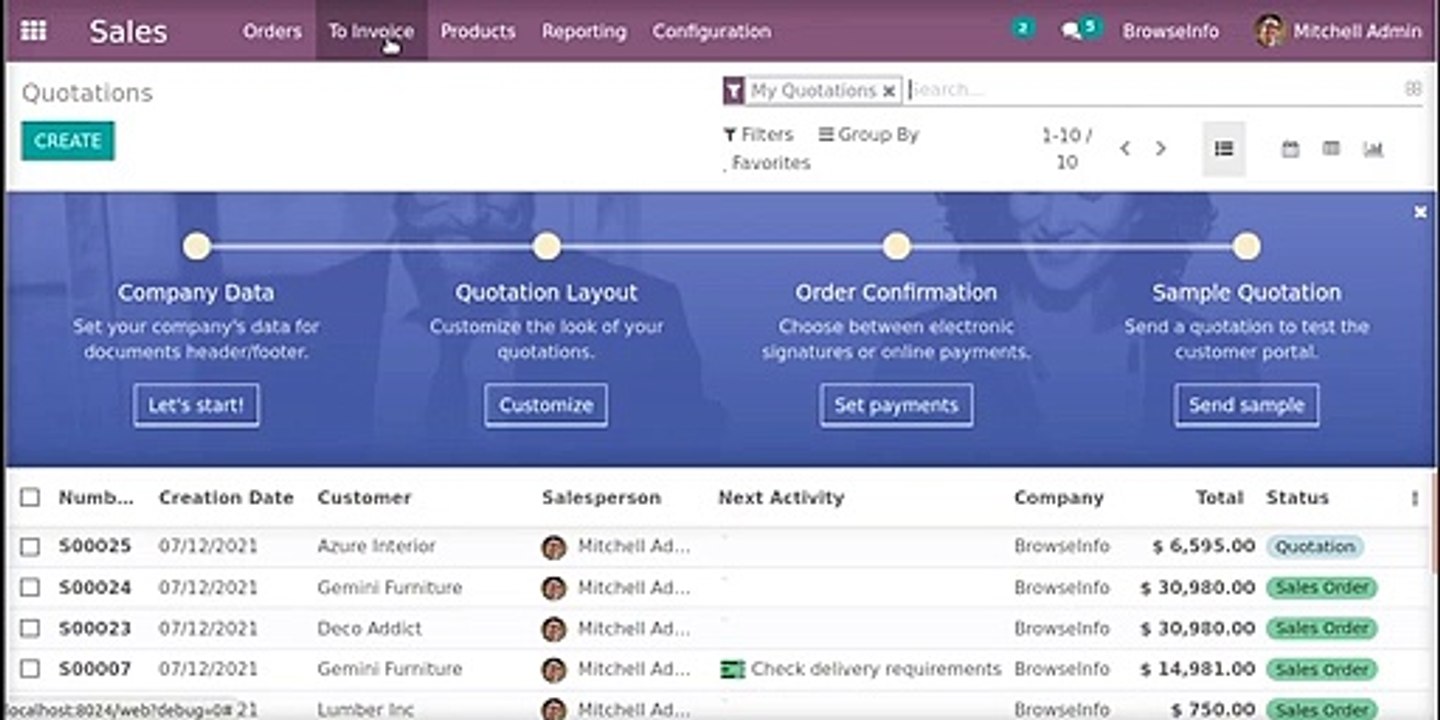Click the Send sample button
The height and width of the screenshot is (720, 1440).
[x=1247, y=405]
